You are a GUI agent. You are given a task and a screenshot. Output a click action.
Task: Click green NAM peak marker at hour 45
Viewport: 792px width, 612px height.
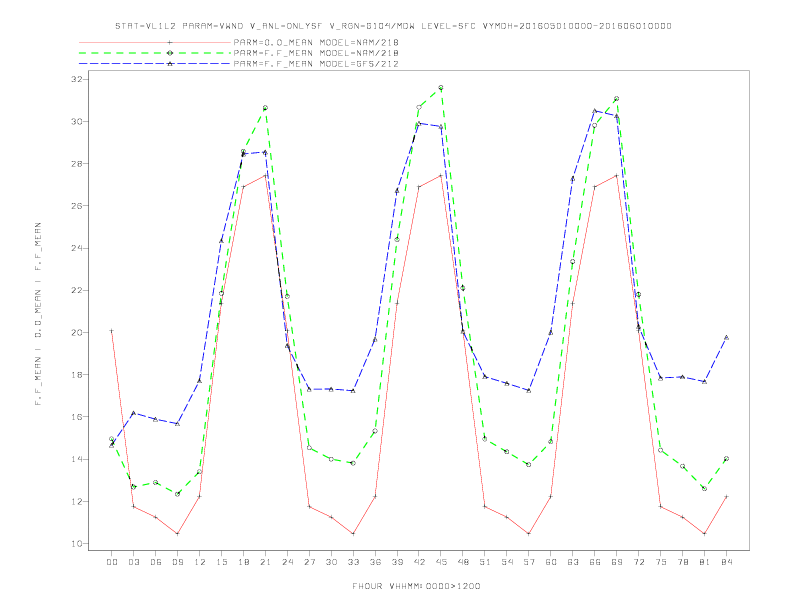(441, 88)
